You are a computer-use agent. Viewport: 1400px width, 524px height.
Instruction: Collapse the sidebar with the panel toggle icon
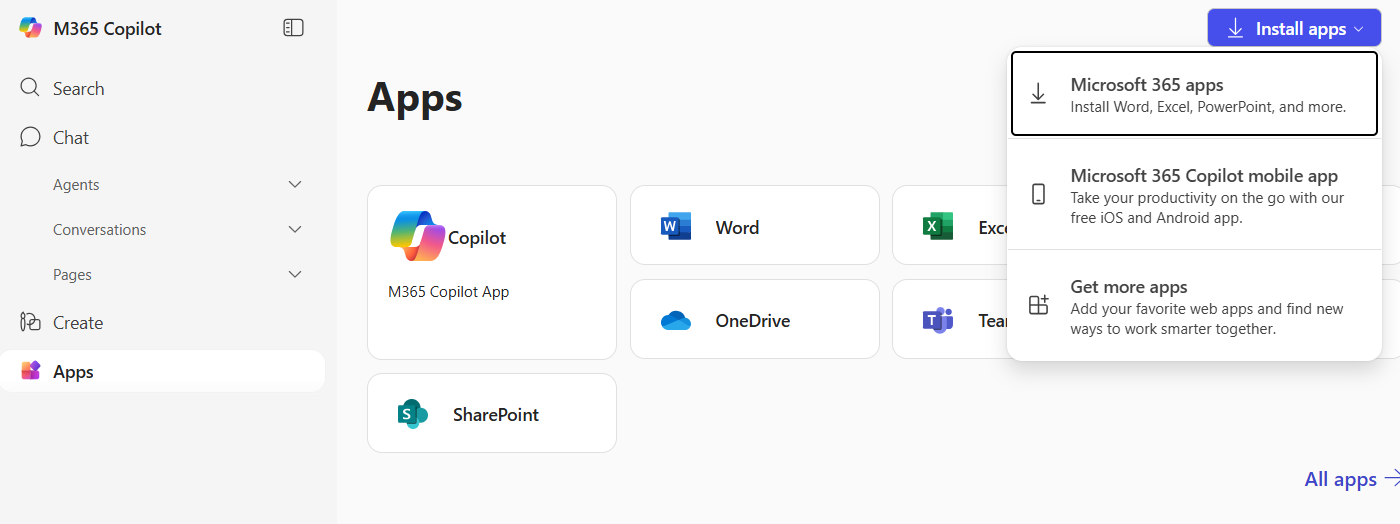point(293,28)
